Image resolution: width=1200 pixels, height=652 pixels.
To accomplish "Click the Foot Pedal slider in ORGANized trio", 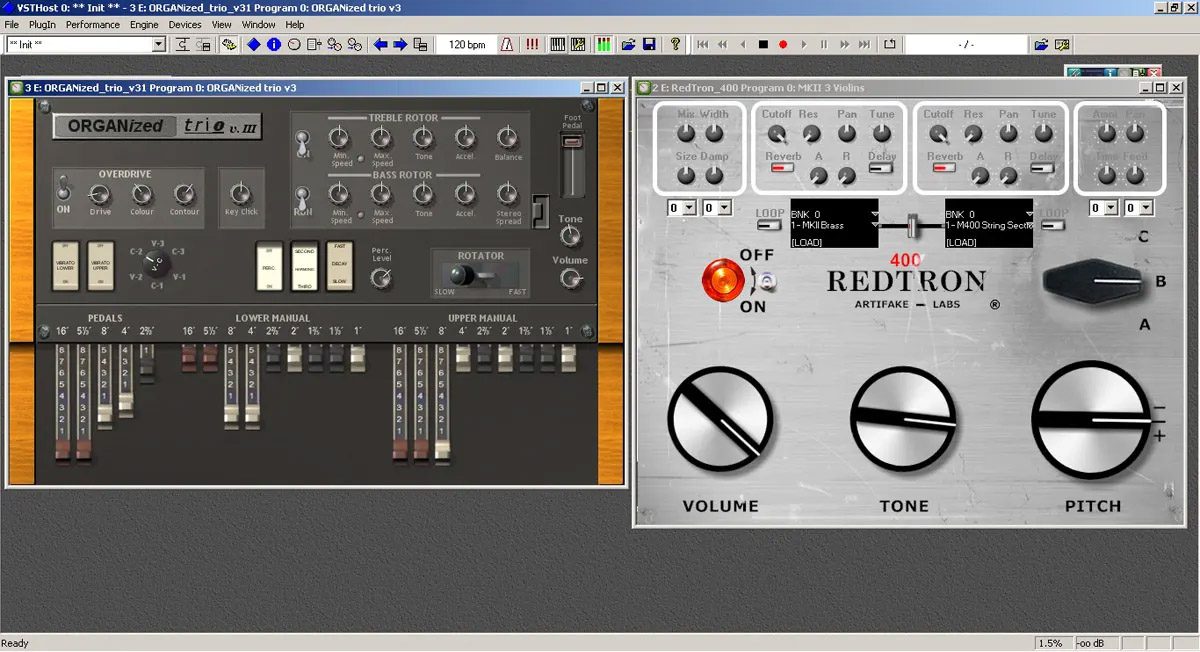I will (572, 166).
